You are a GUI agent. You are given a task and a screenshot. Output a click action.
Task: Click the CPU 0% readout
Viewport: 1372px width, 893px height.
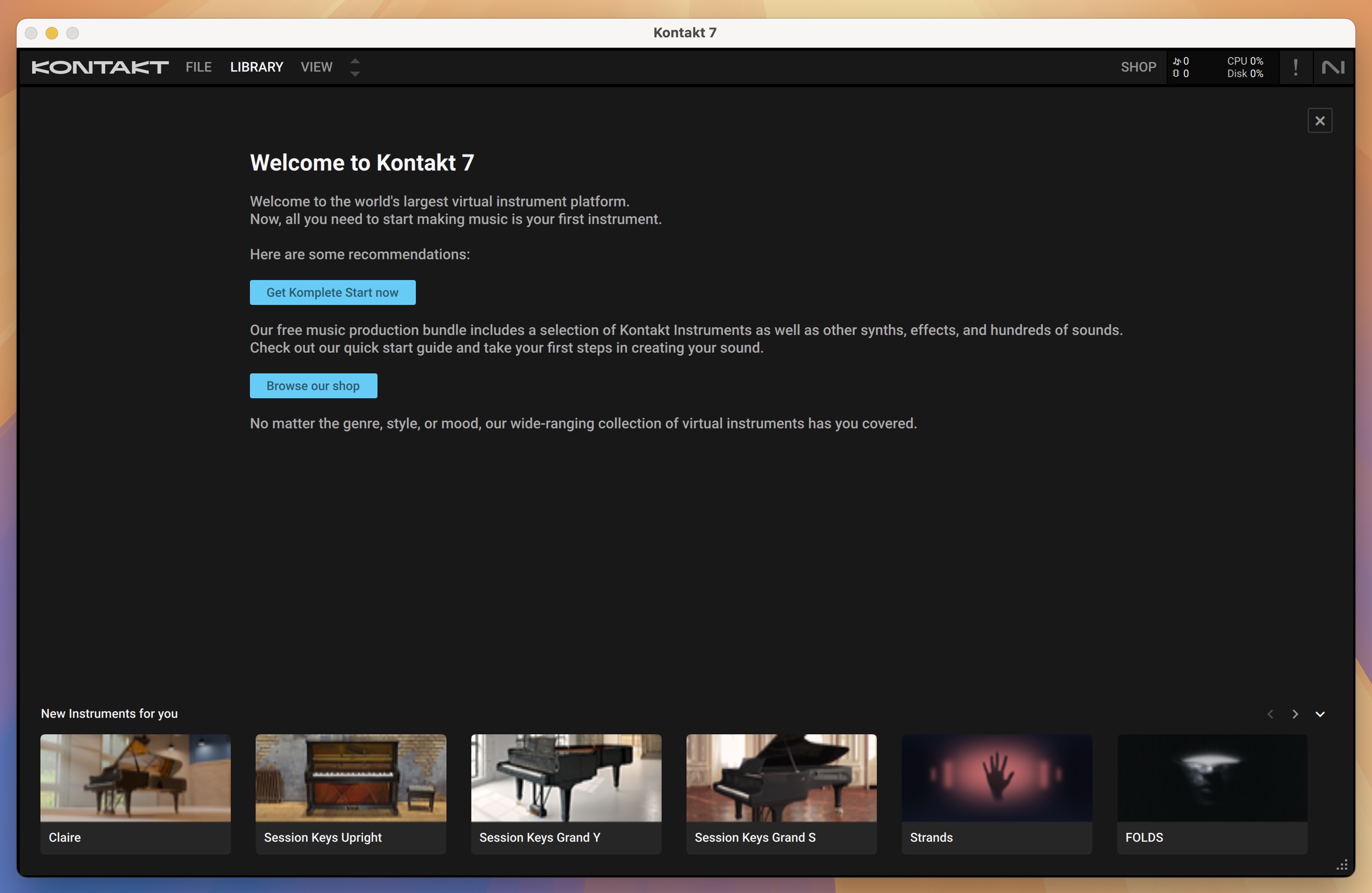[1244, 61]
